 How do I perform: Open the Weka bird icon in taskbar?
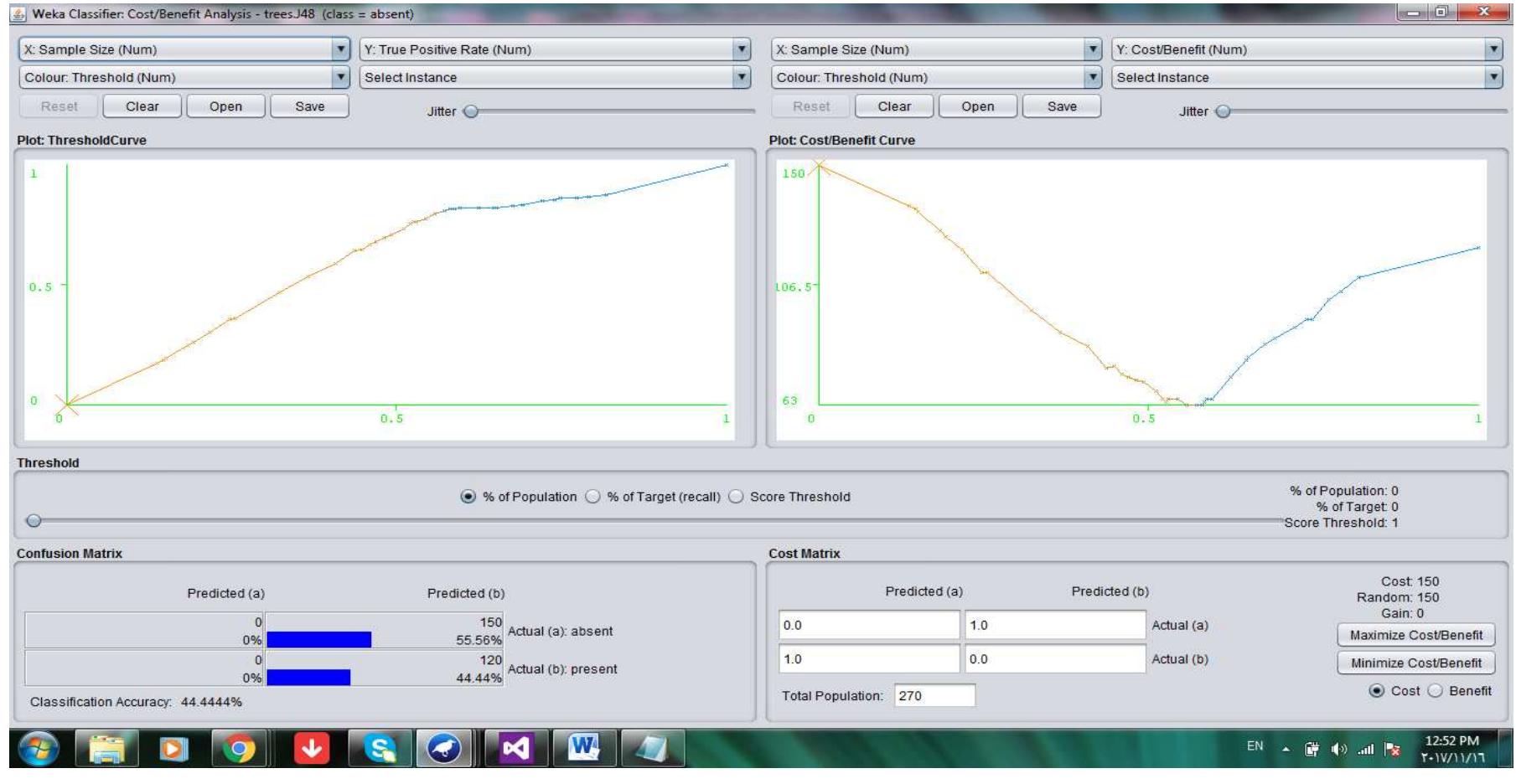tap(443, 748)
